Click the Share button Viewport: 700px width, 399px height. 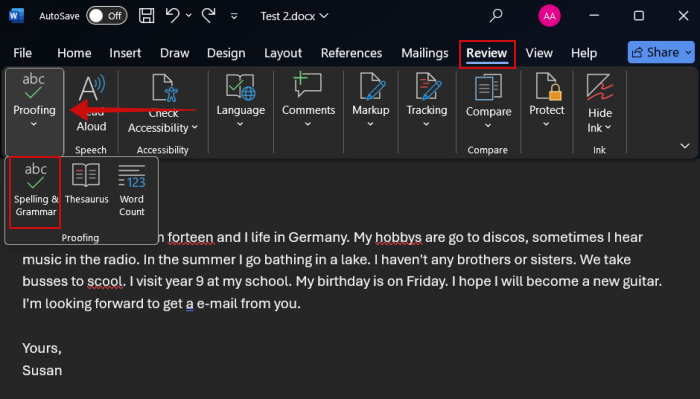(x=661, y=52)
